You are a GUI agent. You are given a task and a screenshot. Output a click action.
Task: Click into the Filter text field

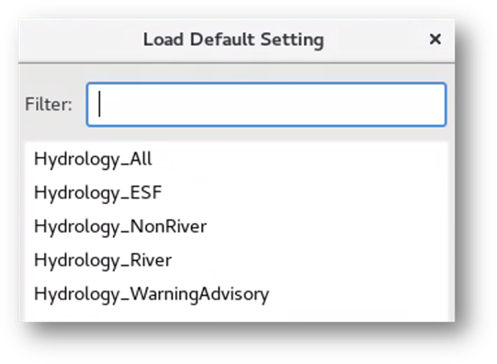266,104
